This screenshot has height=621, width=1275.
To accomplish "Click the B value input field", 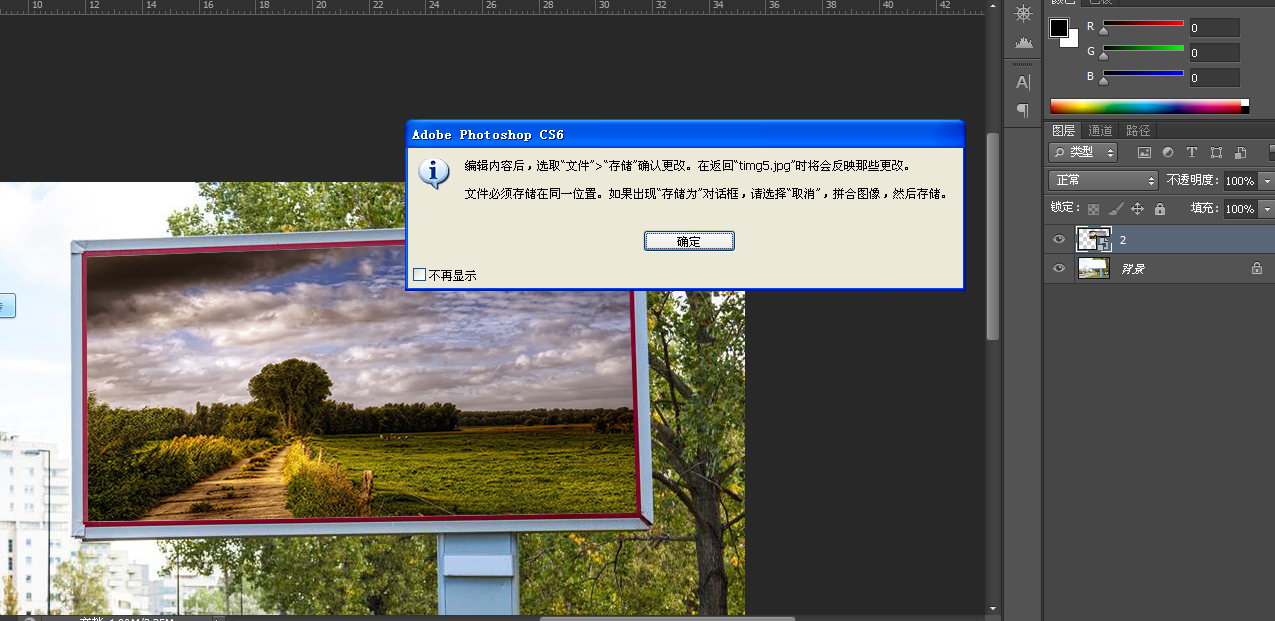I will click(1214, 77).
